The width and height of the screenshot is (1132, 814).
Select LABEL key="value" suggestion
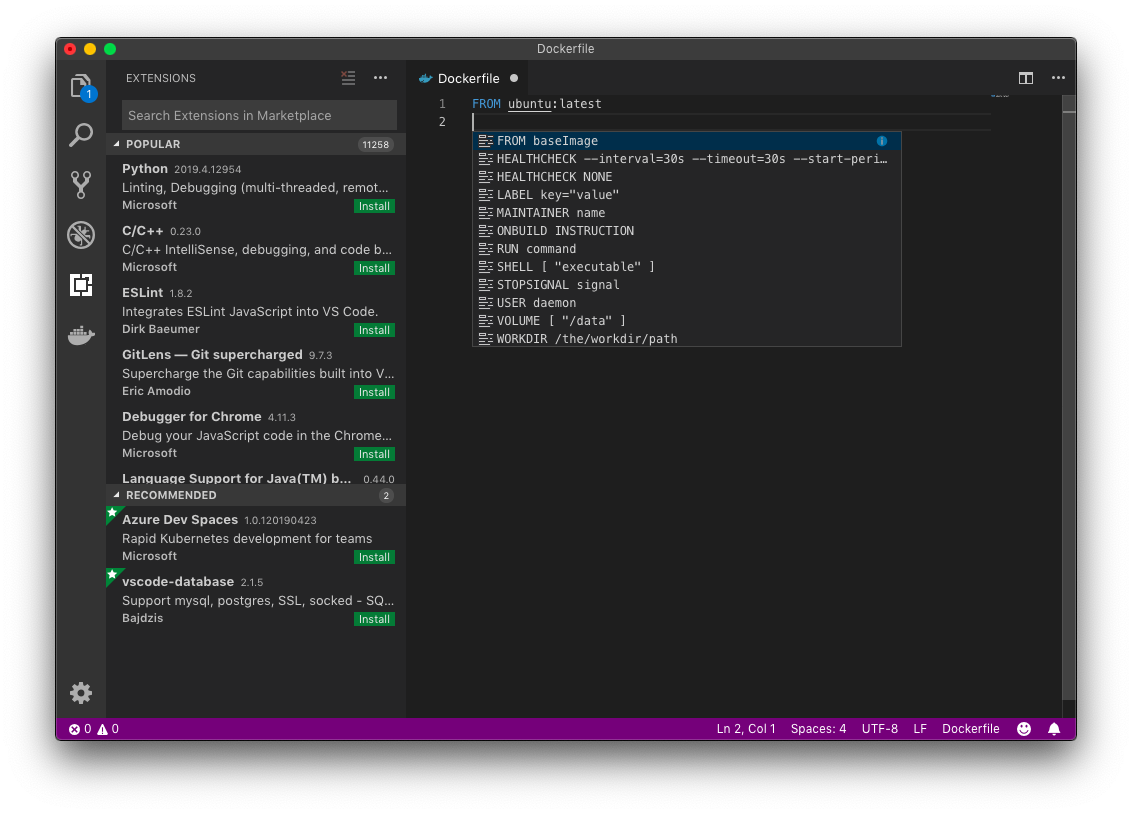pos(687,195)
